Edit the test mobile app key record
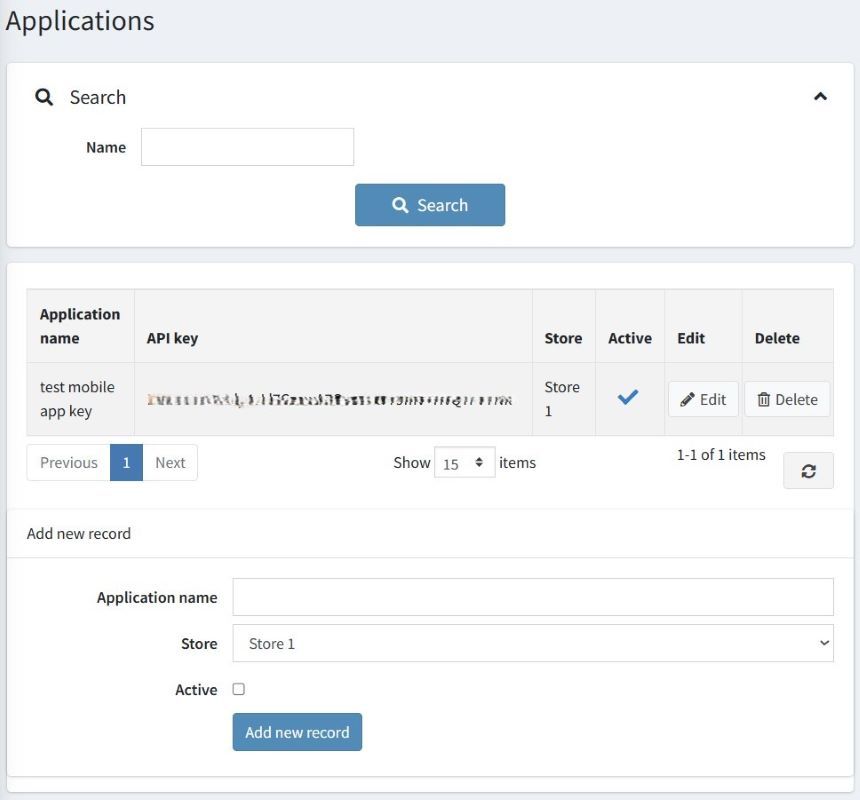This screenshot has height=800, width=860. (x=703, y=399)
